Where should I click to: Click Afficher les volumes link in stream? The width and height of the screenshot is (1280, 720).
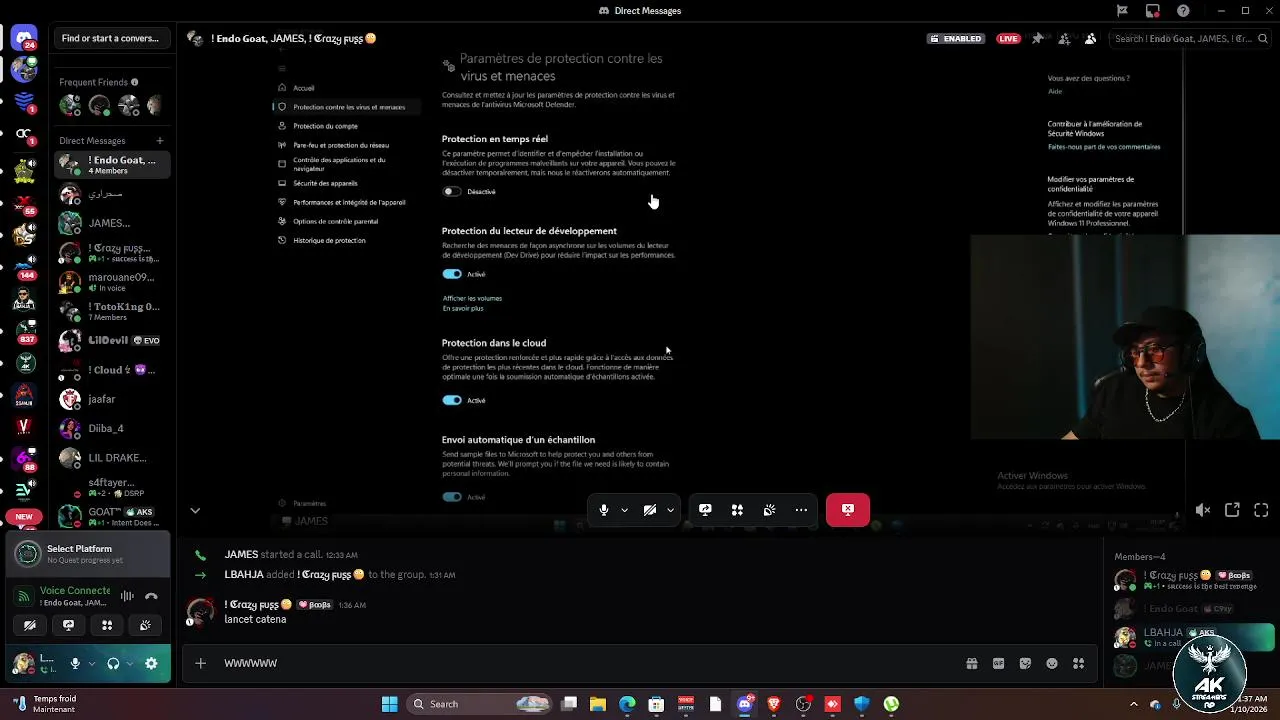tap(472, 298)
